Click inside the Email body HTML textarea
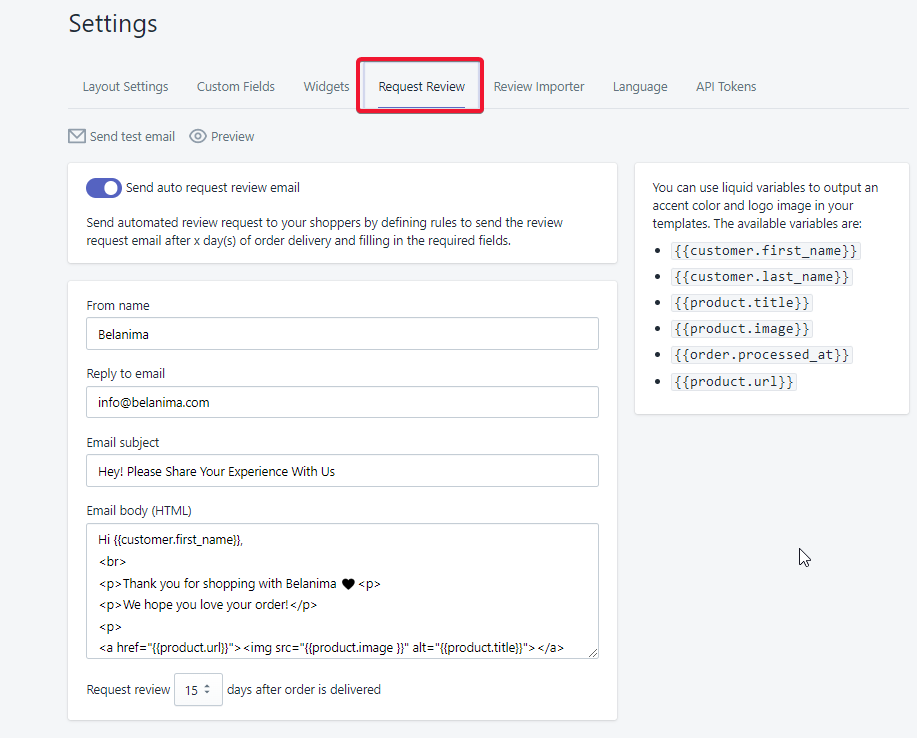This screenshot has height=738, width=917. (342, 590)
